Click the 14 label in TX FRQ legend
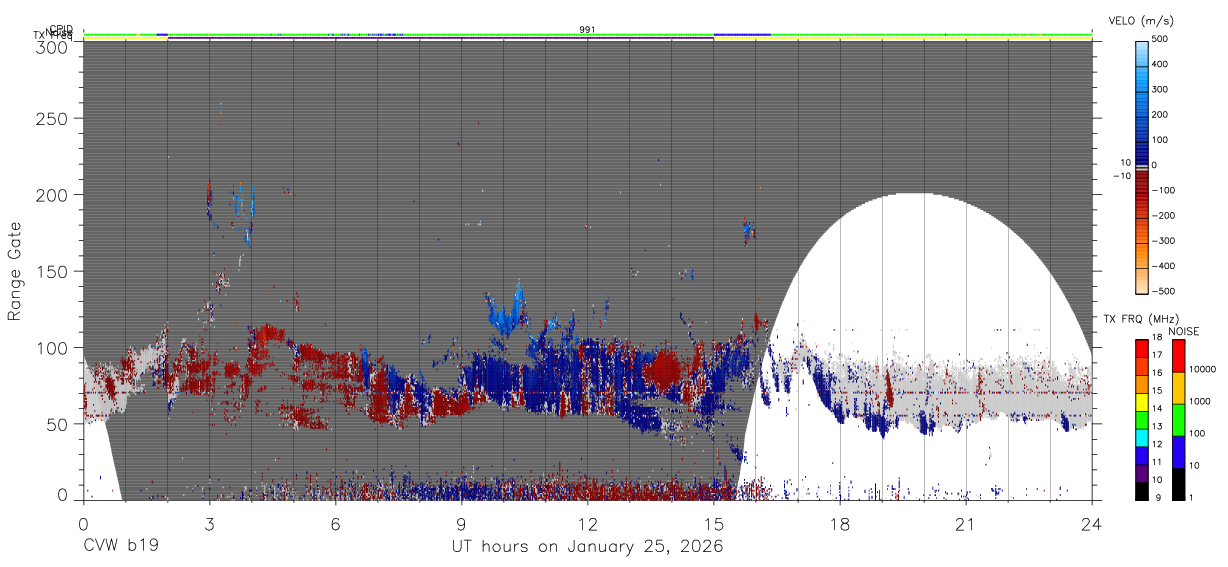The height and width of the screenshot is (567, 1228). coord(1159,408)
